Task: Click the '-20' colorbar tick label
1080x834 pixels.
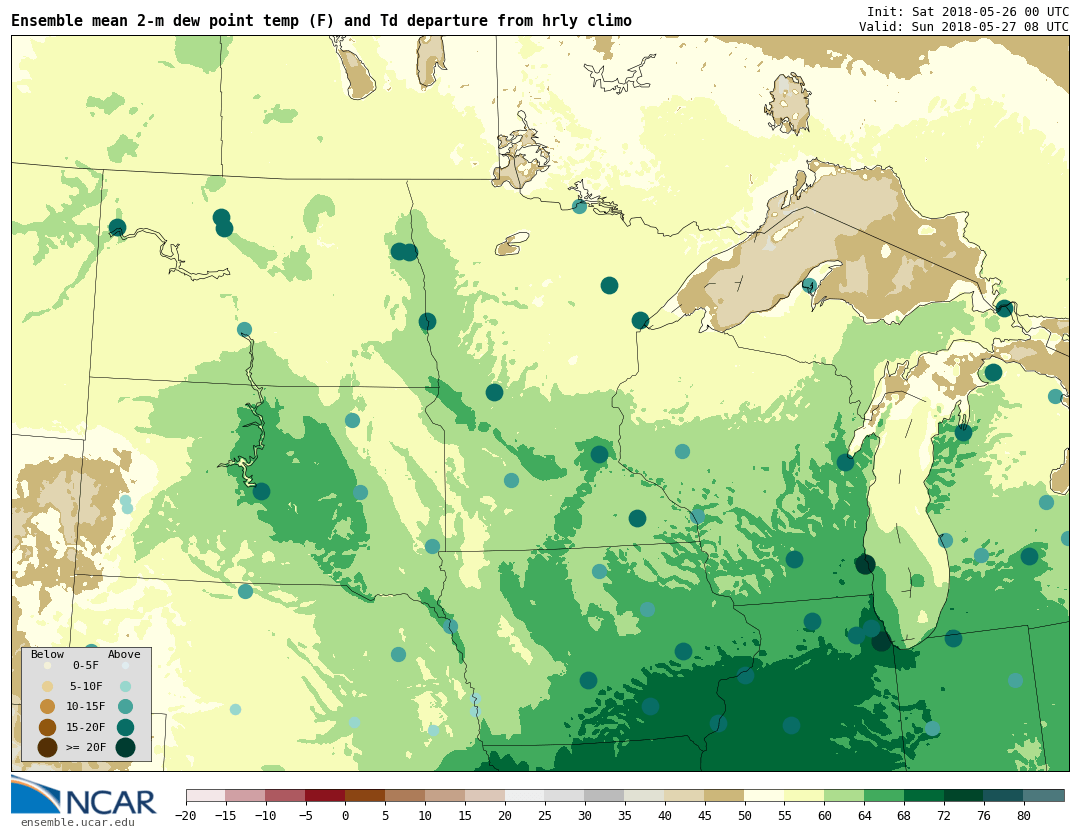Action: point(186,815)
